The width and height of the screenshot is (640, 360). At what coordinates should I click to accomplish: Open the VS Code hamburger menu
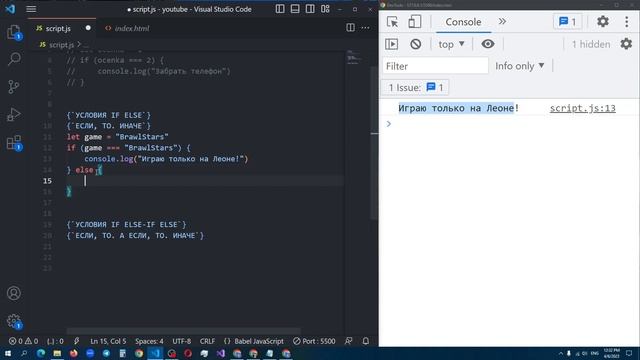point(31,9)
